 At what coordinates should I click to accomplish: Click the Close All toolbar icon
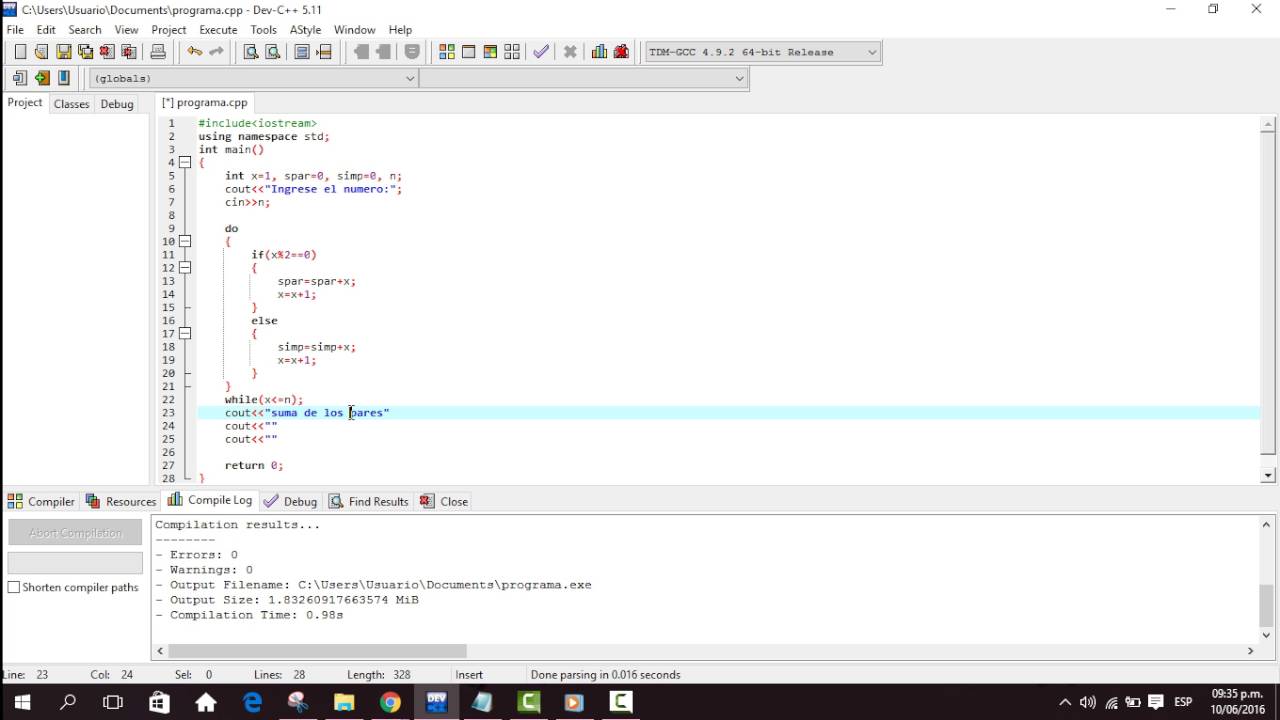click(x=129, y=52)
